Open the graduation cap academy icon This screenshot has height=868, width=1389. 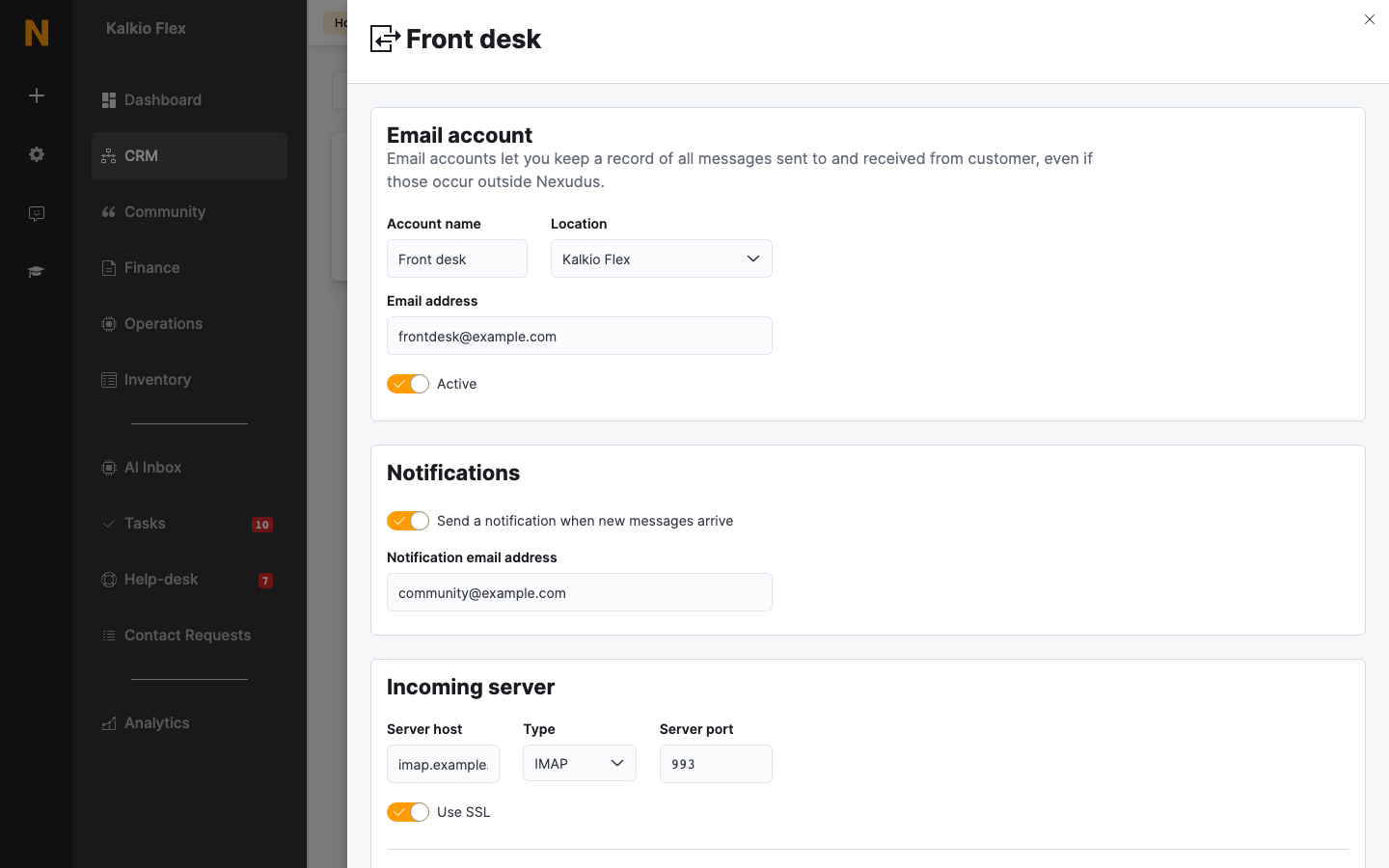(37, 272)
